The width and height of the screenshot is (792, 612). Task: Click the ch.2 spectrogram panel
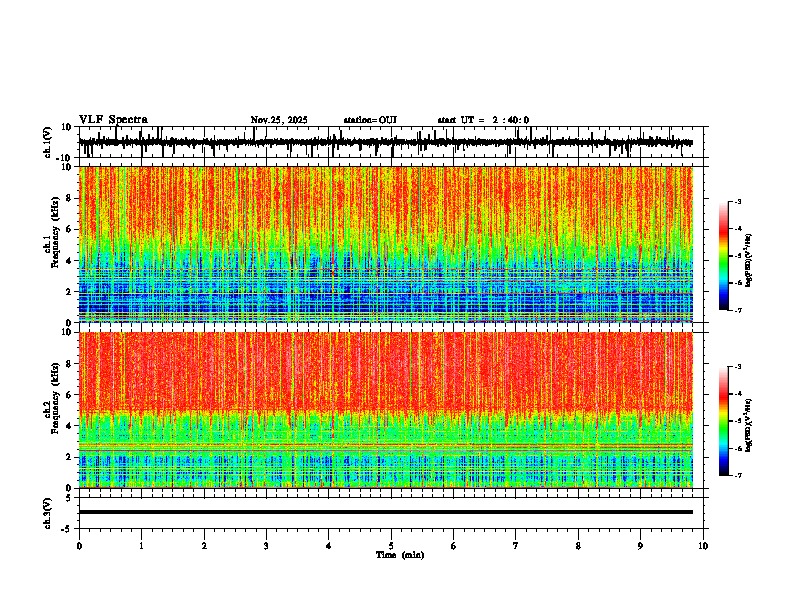(x=386, y=410)
